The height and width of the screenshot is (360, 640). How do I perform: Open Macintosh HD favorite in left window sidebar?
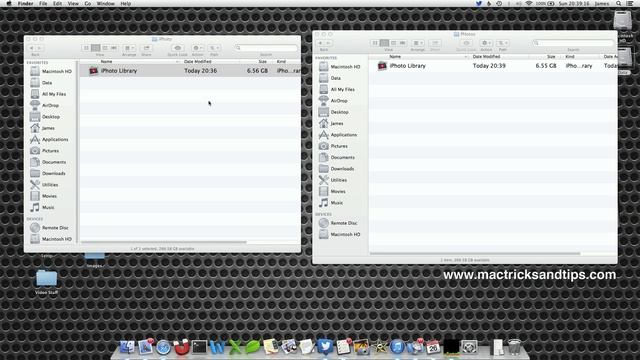tap(51, 71)
